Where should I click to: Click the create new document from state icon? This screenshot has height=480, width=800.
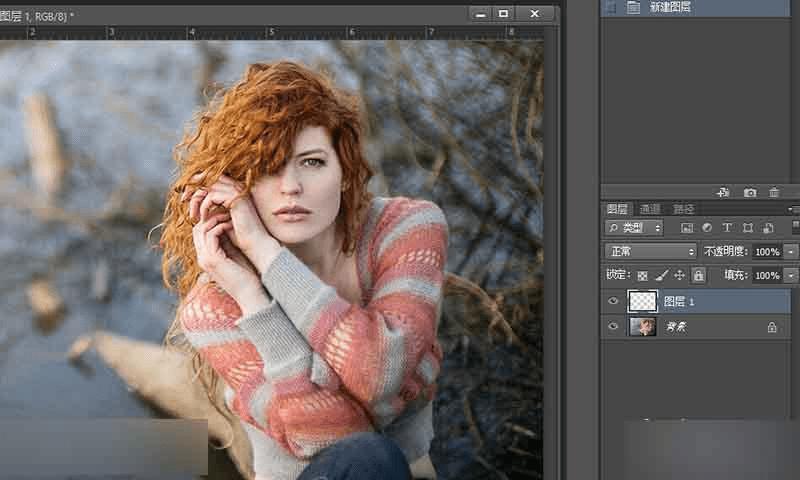tap(722, 191)
